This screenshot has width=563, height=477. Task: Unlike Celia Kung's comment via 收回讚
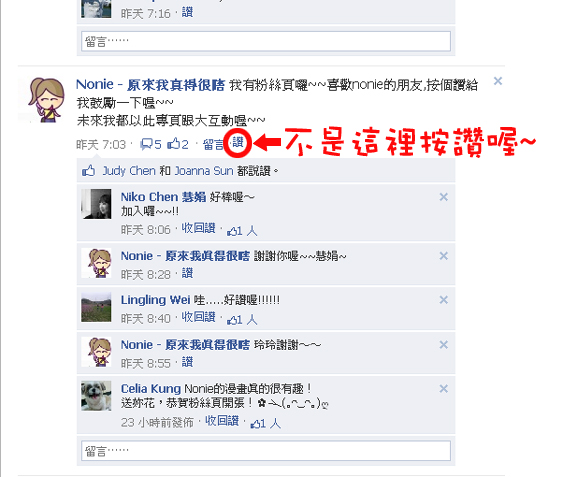(x=222, y=421)
